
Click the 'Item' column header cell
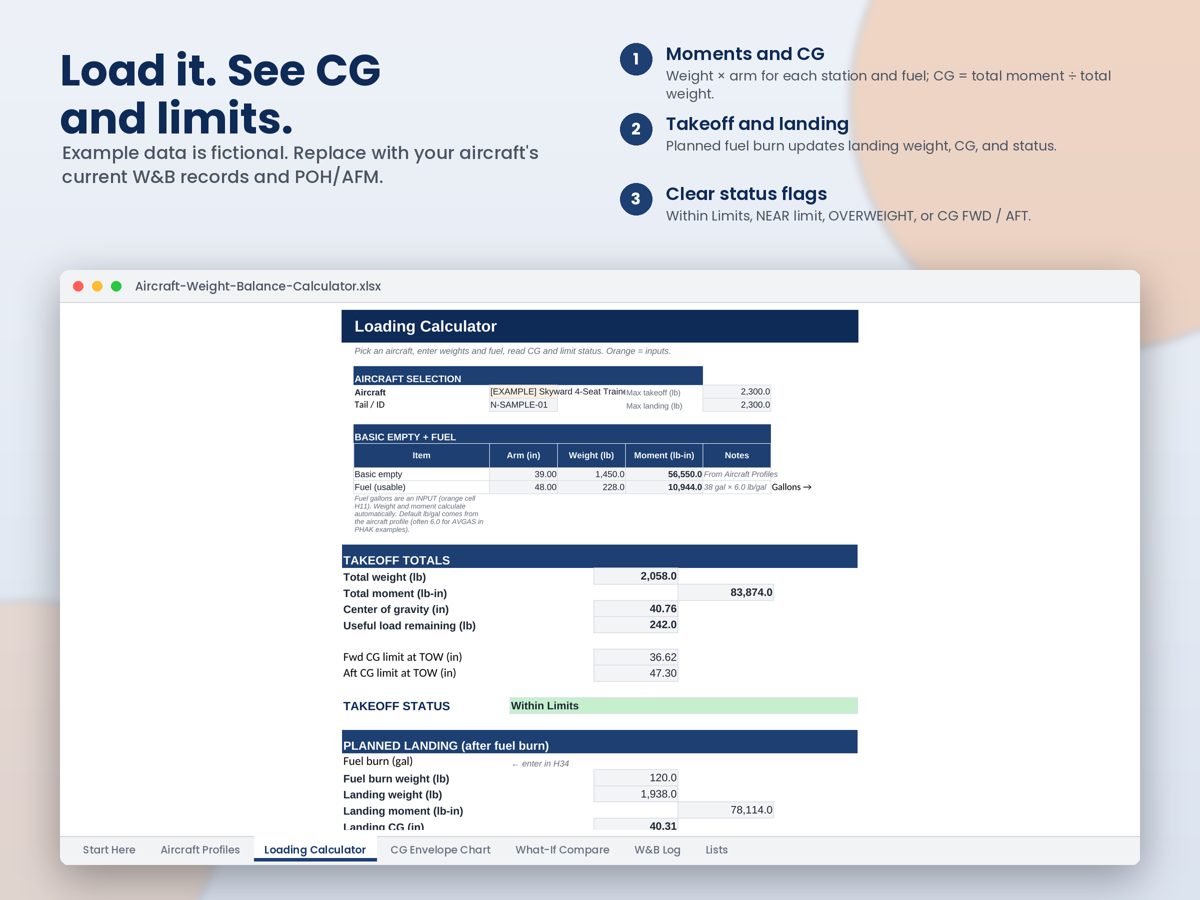421,455
